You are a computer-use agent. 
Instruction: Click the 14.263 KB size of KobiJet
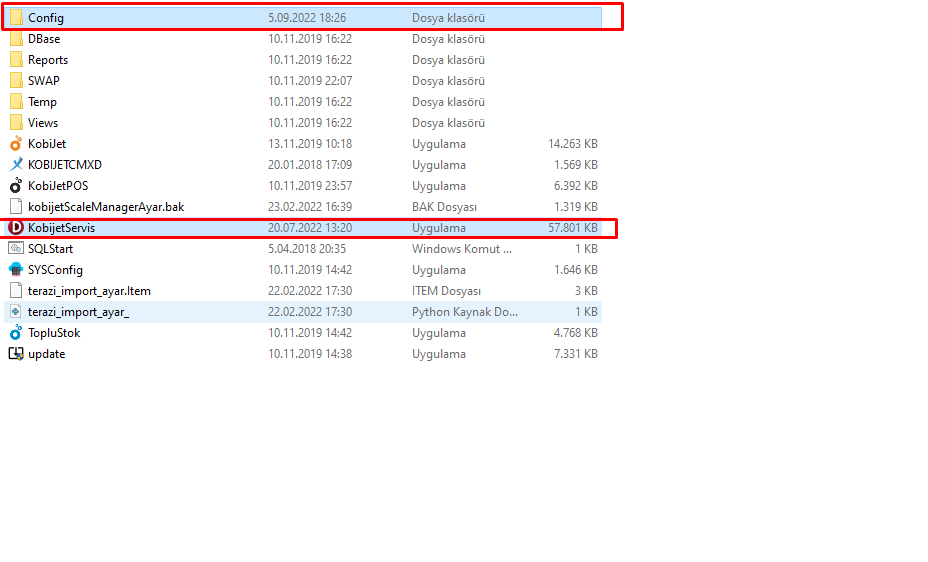point(573,144)
